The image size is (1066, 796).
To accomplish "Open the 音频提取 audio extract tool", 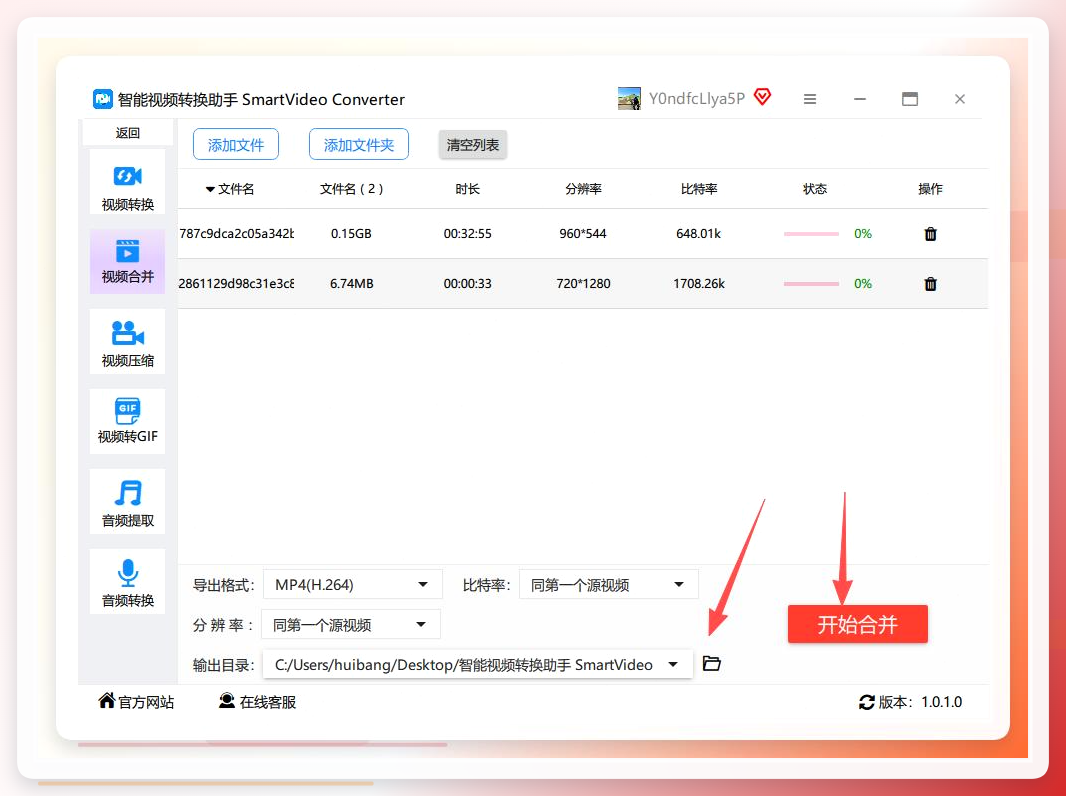I will 127,502.
